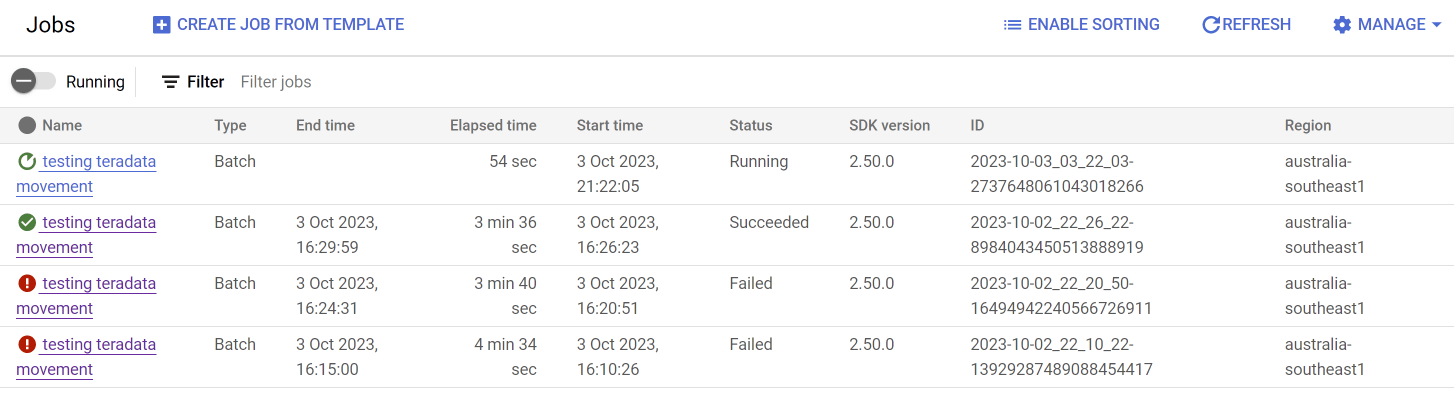Click the plus icon for Create Job From Template
This screenshot has height=394, width=1454.
tap(161, 25)
